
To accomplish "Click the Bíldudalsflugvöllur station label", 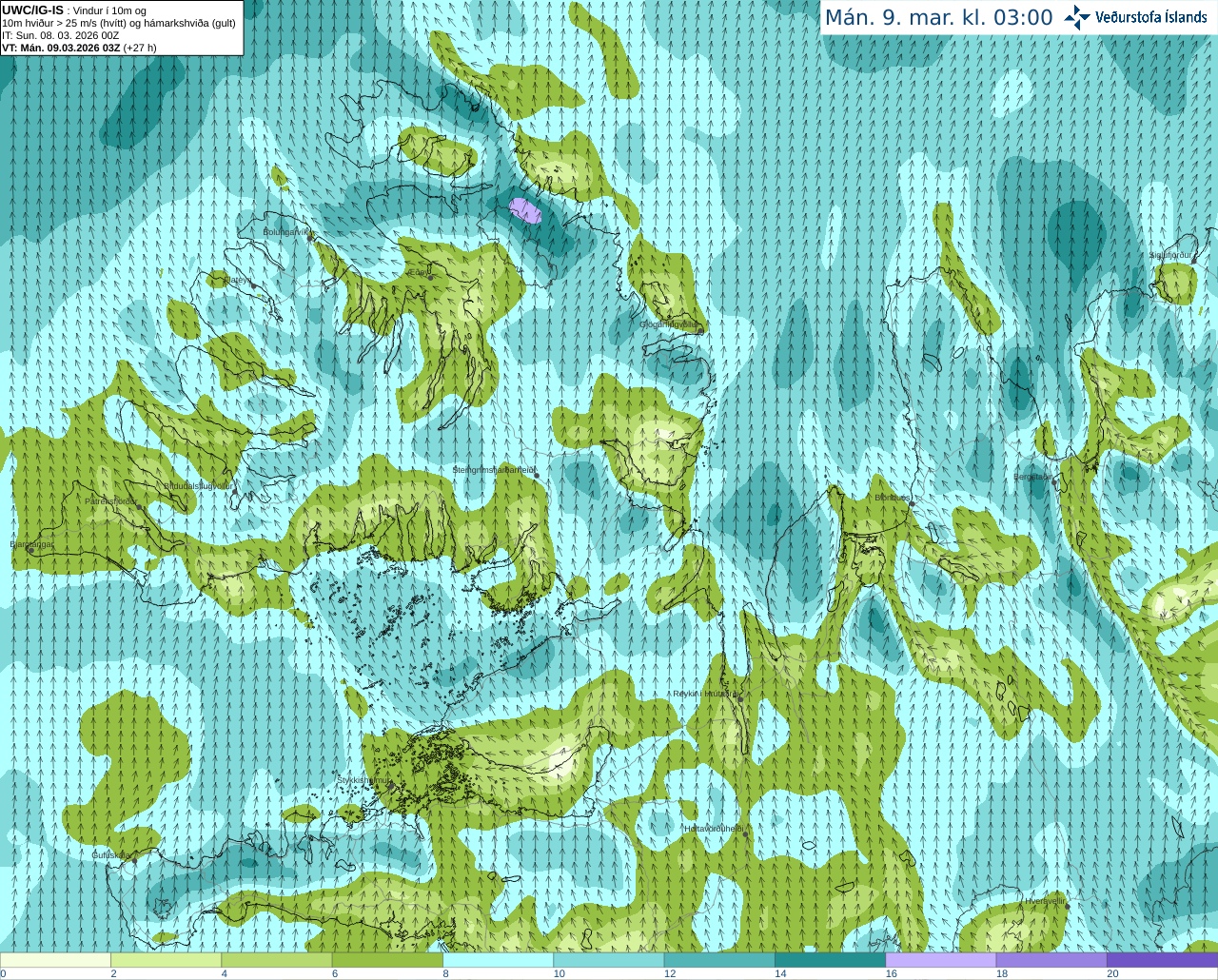I will (198, 485).
